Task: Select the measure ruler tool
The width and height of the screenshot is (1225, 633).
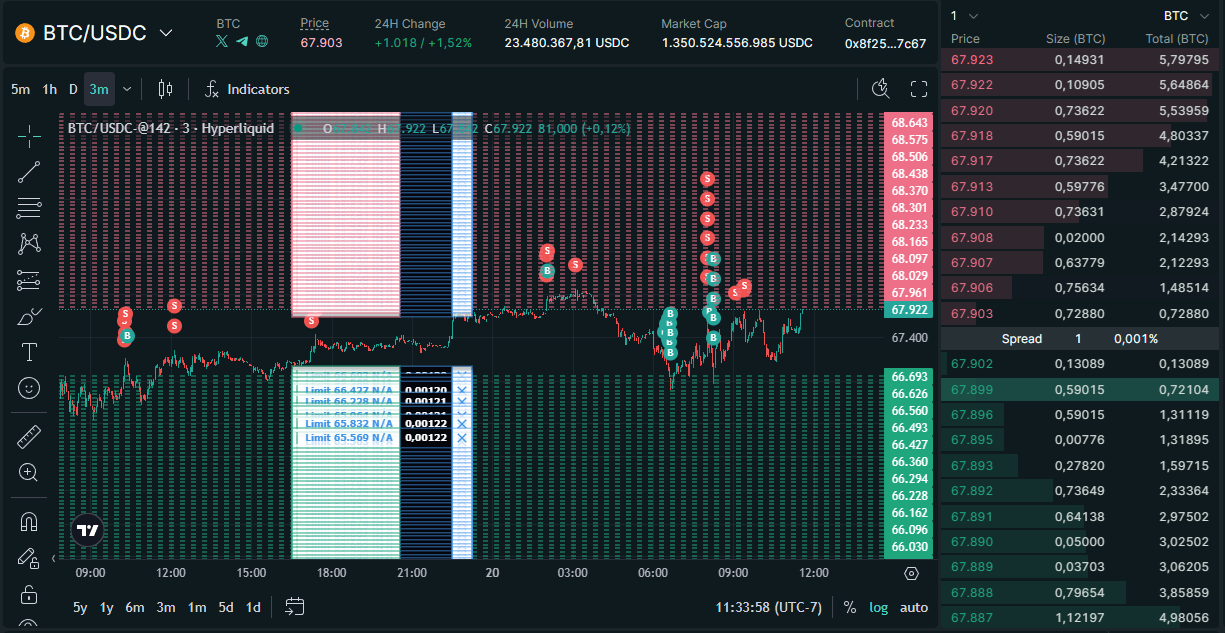Action: 28,436
